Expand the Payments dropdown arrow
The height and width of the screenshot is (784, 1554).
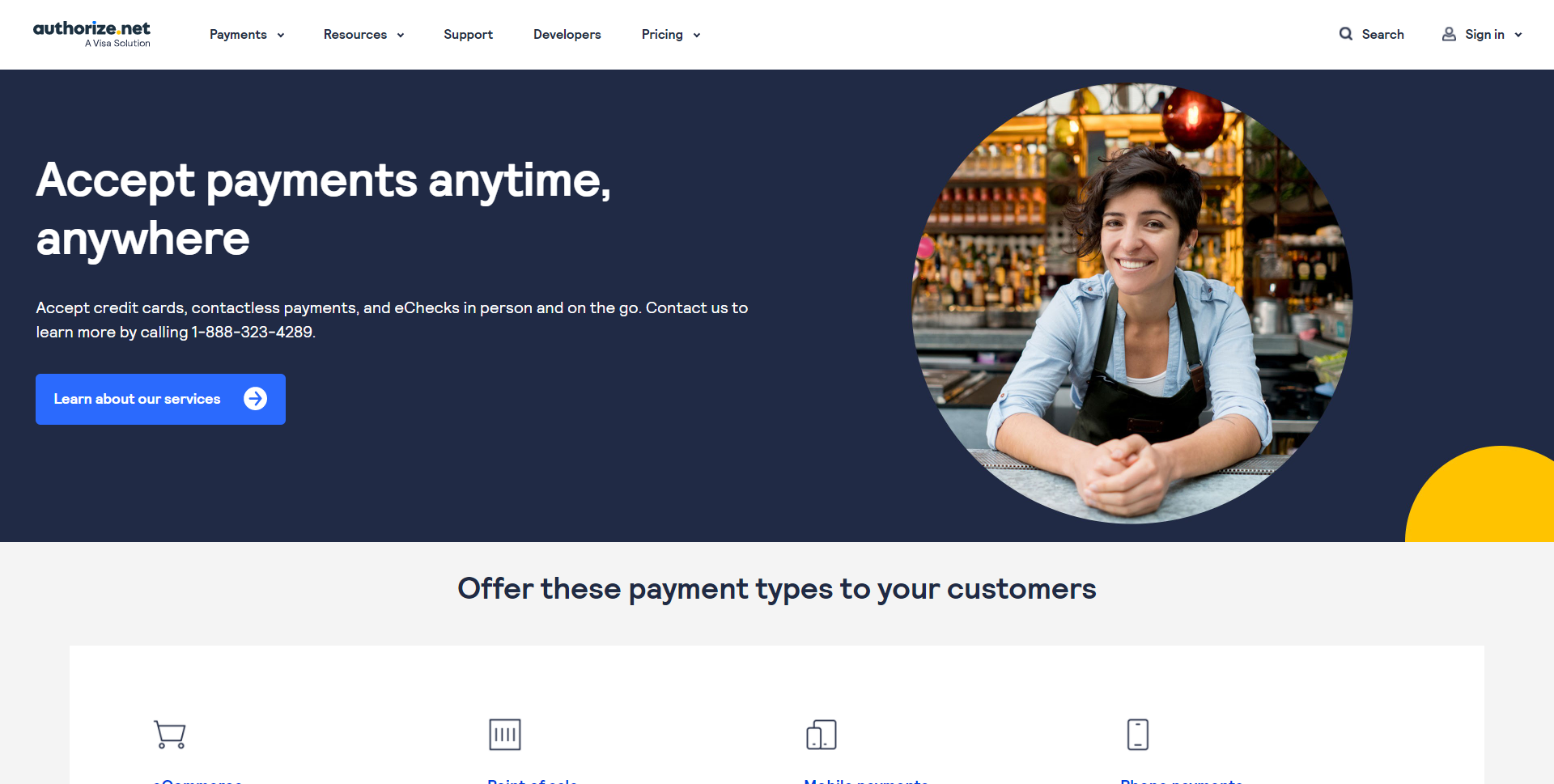click(281, 35)
